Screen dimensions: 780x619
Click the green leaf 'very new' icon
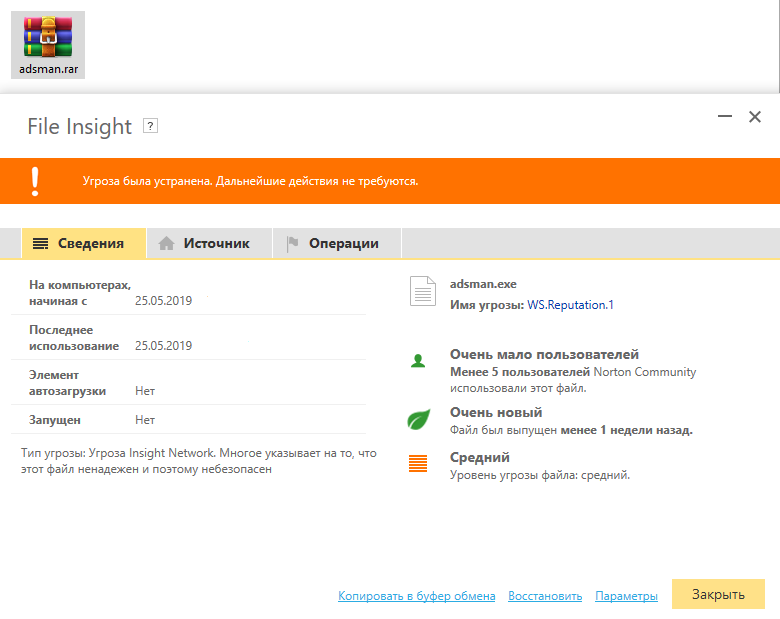(419, 419)
